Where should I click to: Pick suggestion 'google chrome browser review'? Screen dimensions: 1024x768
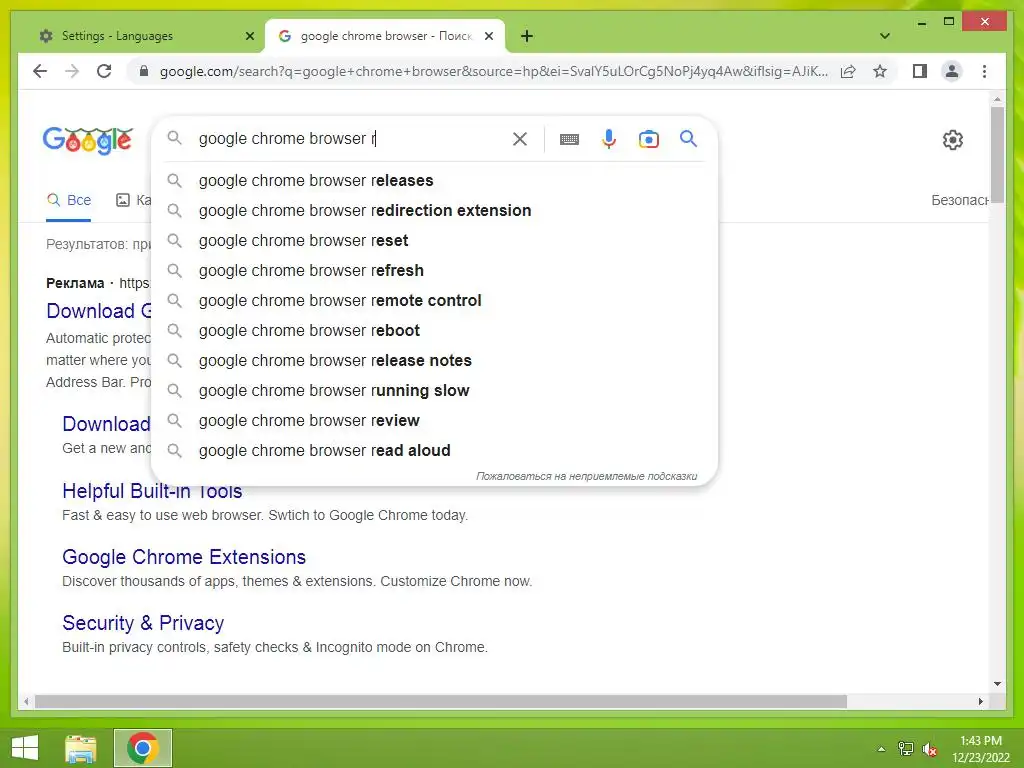pyautogui.click(x=434, y=421)
